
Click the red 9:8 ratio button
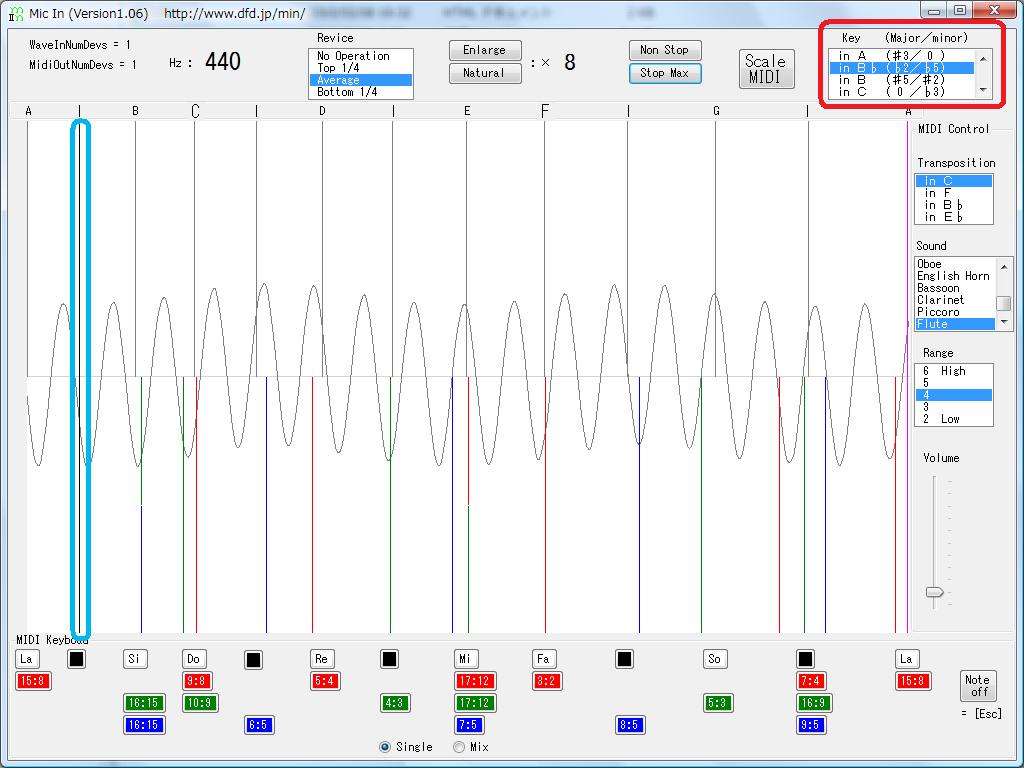pos(197,681)
